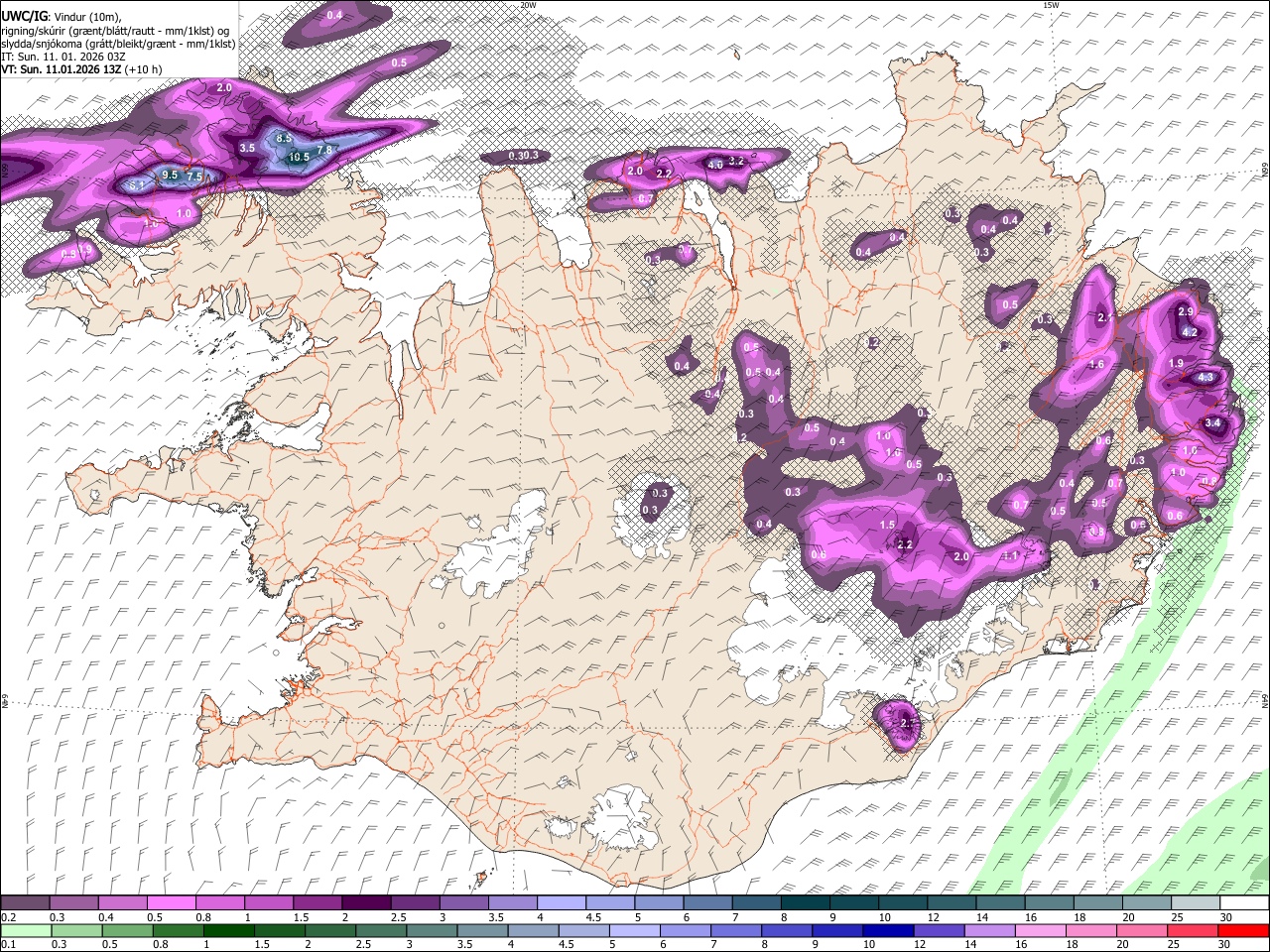Click the pale green swatch above 0.1 label
This screenshot has width=1270, height=952.
tap(25, 930)
